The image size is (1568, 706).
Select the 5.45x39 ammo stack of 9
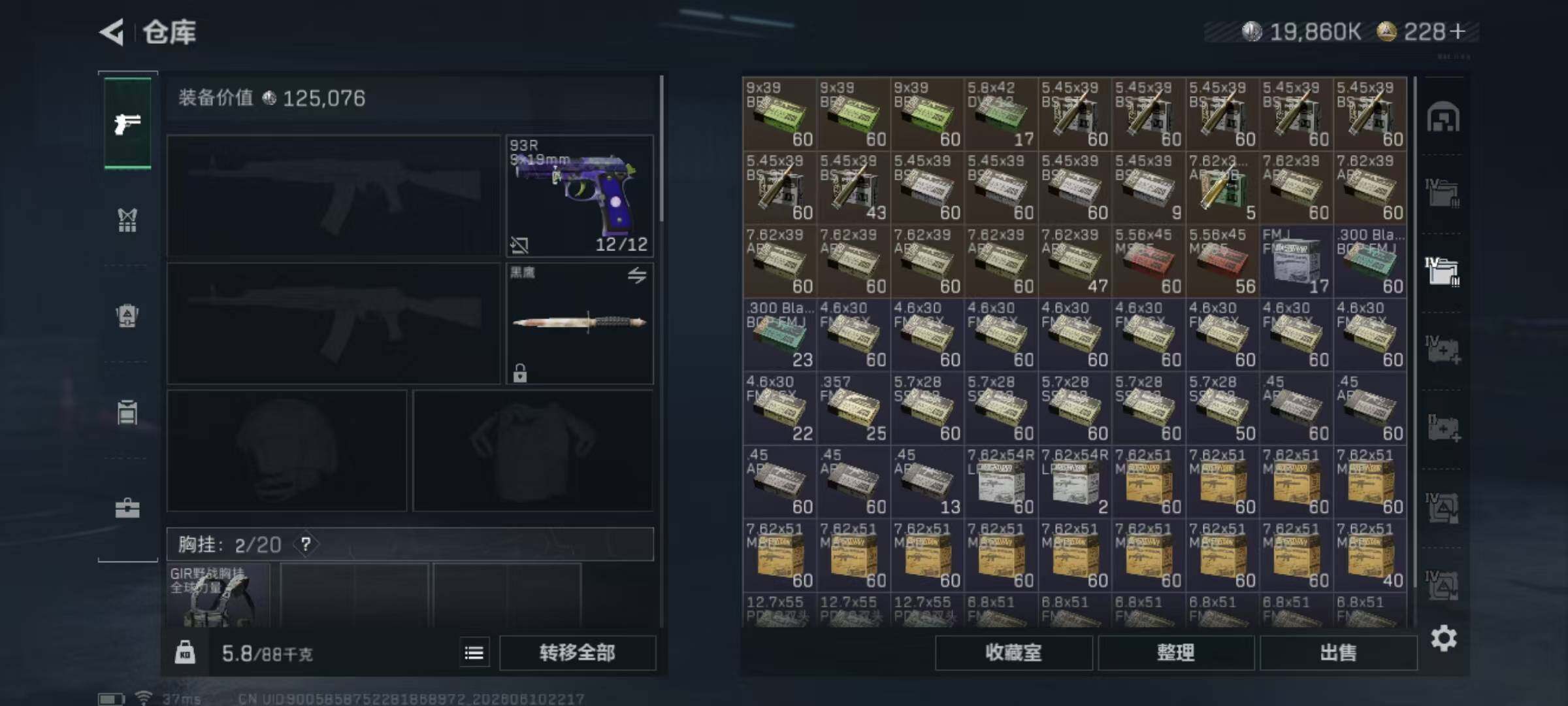point(1149,188)
